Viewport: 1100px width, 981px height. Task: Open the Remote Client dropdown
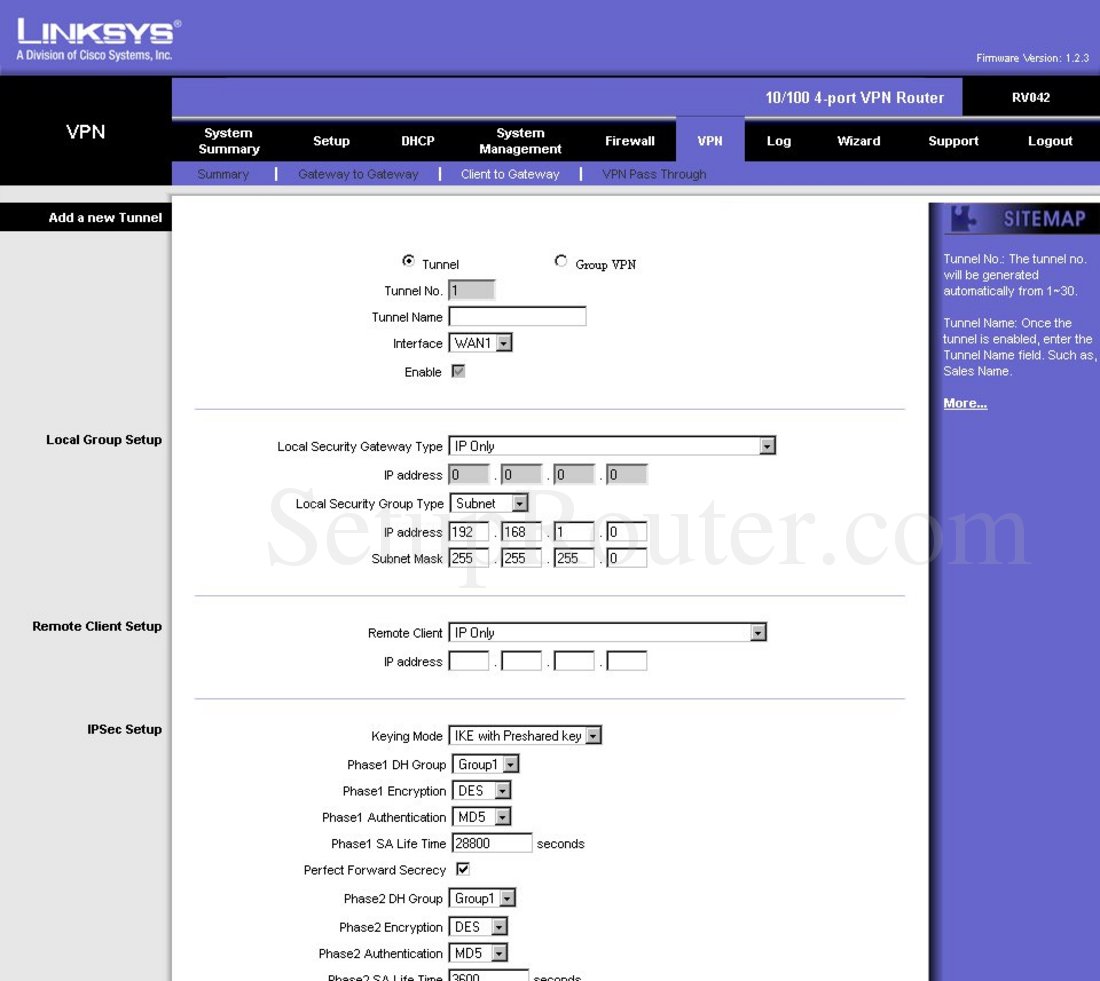pos(608,632)
